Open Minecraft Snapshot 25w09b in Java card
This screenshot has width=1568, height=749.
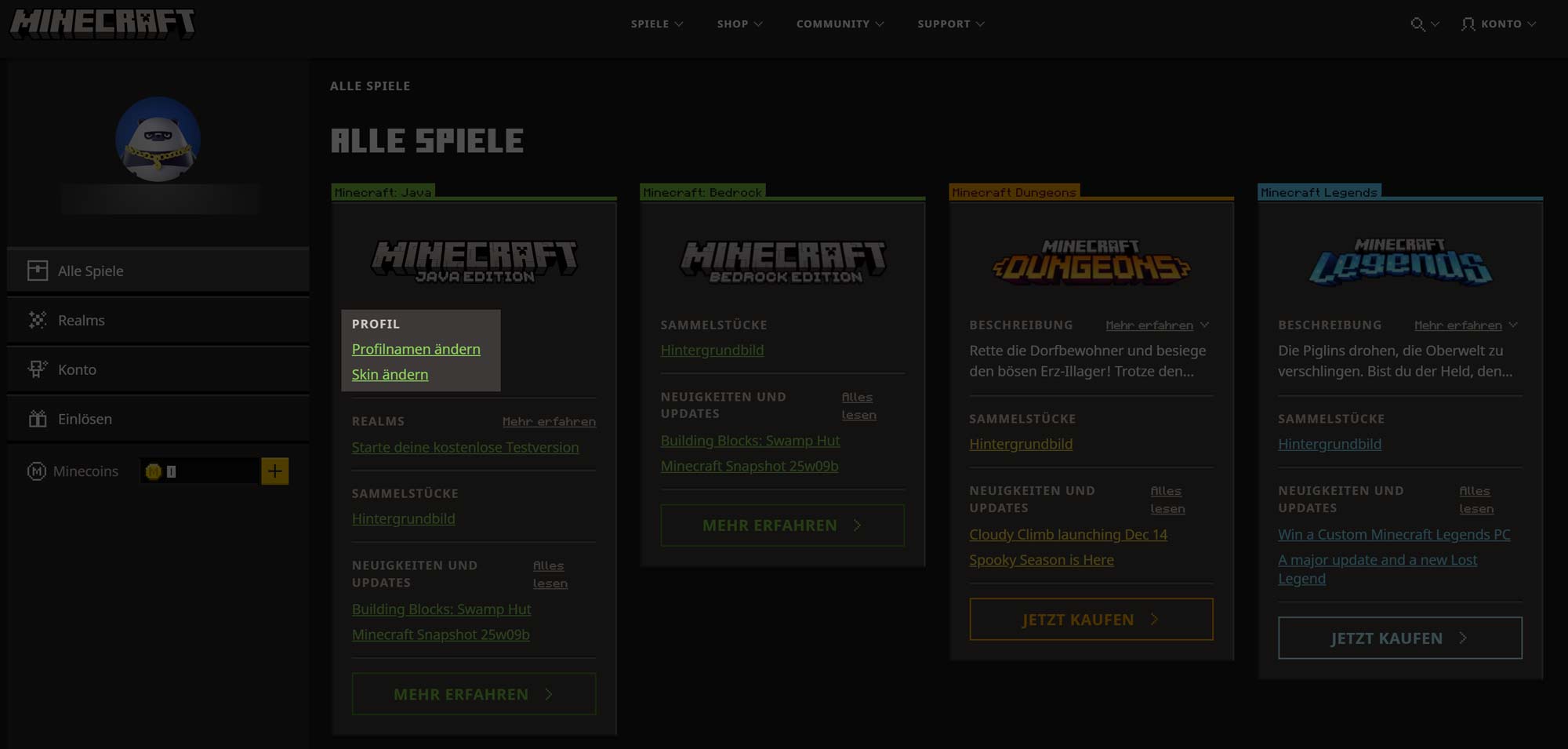pyautogui.click(x=441, y=634)
